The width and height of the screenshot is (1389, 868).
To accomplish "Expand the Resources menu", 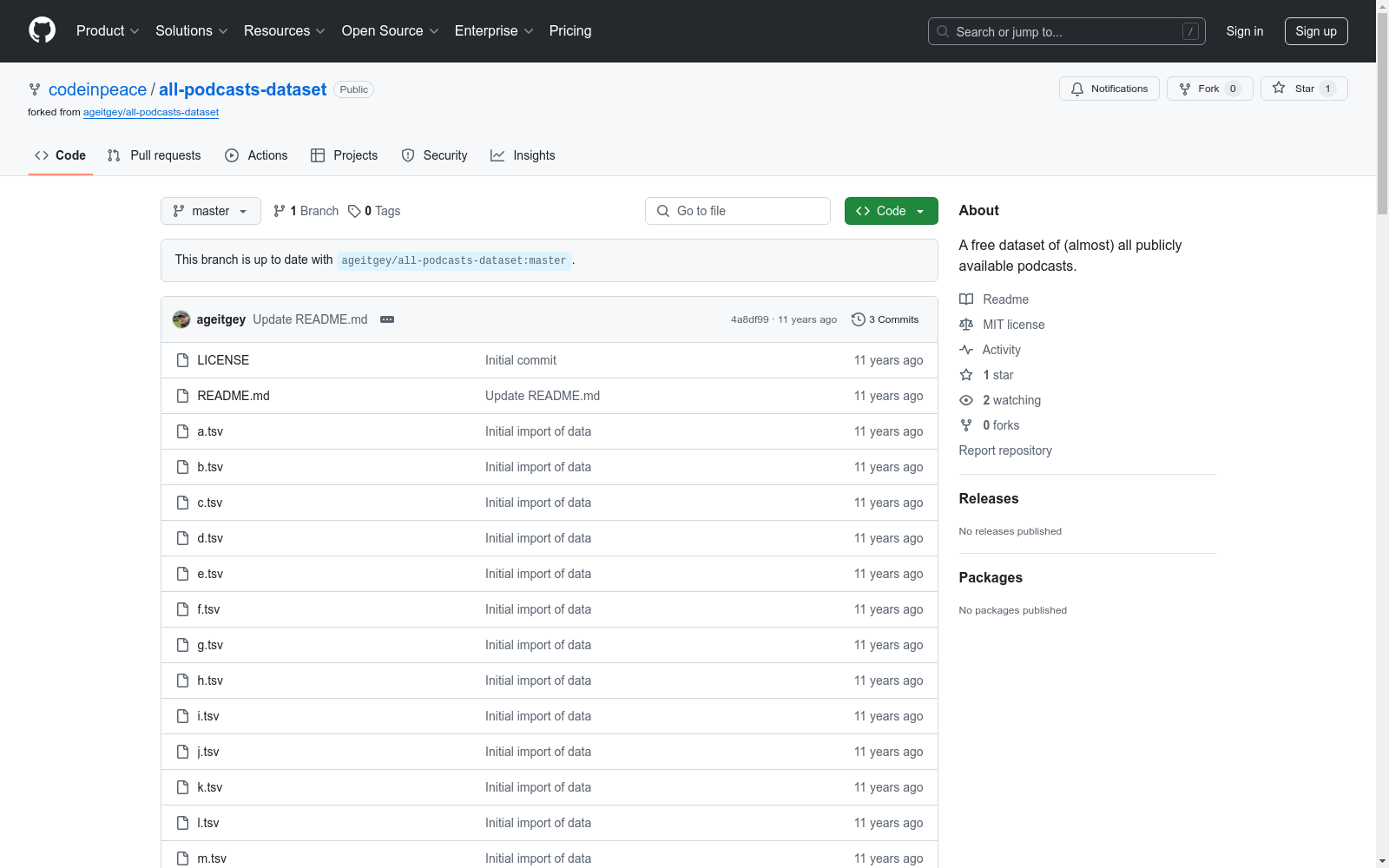I will [x=284, y=30].
